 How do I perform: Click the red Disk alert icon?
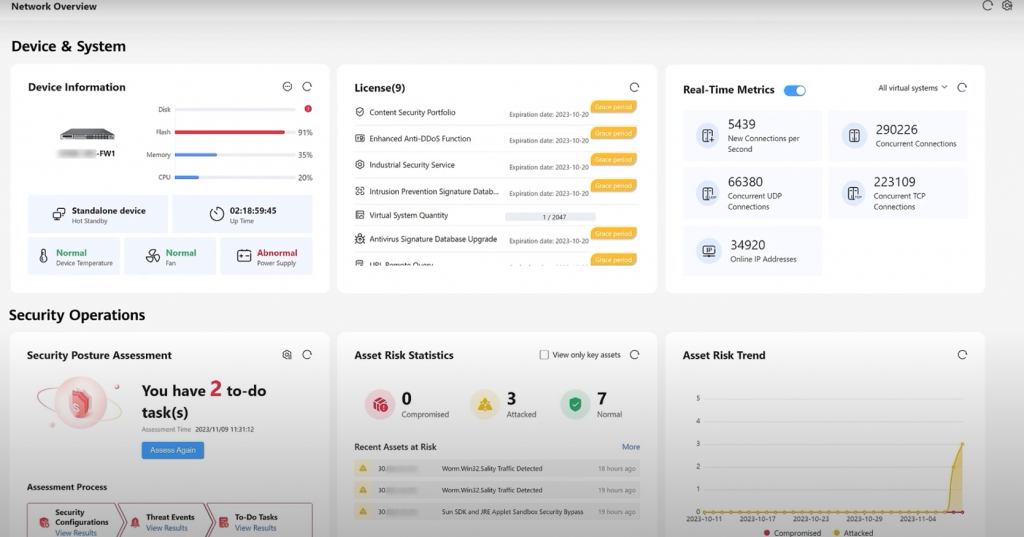tap(307, 109)
